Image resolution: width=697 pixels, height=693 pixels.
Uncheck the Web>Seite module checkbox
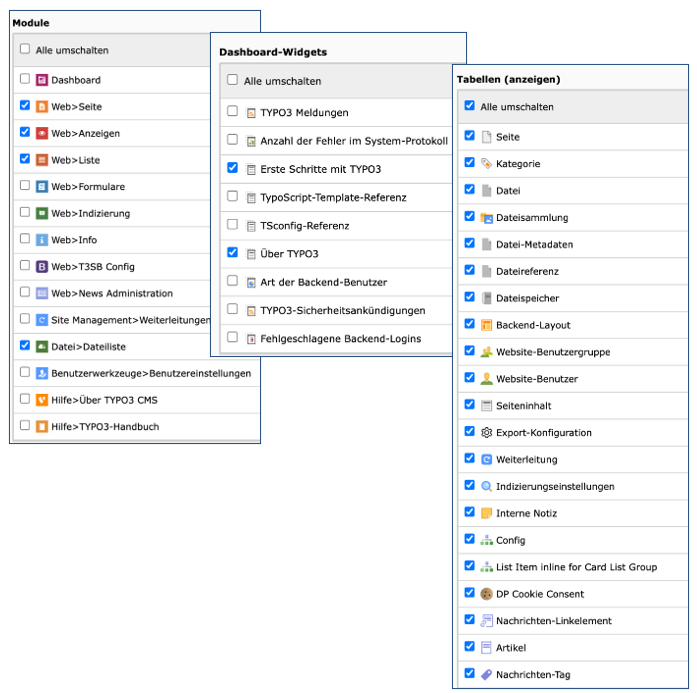point(24,107)
